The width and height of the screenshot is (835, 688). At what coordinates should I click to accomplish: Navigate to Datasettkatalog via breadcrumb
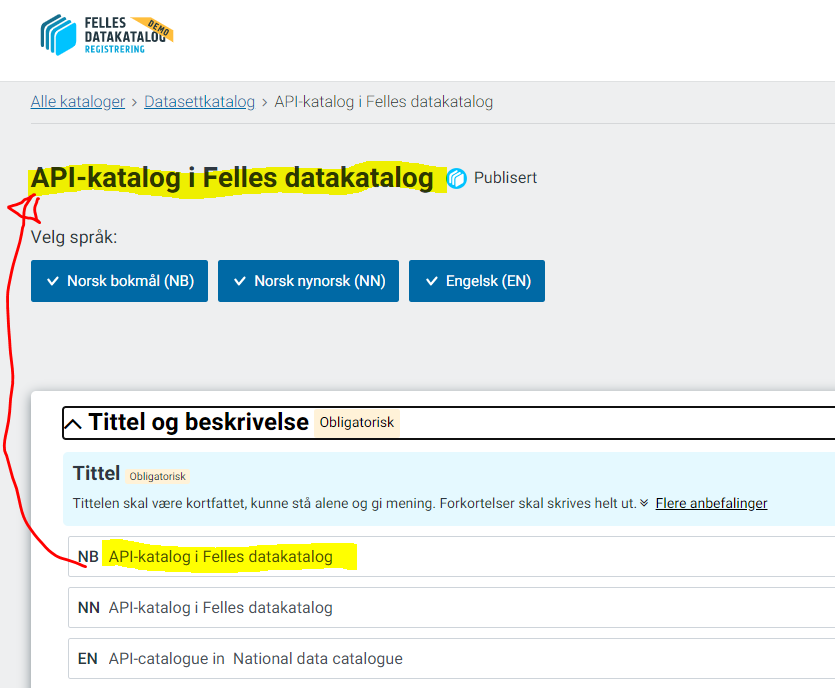199,101
